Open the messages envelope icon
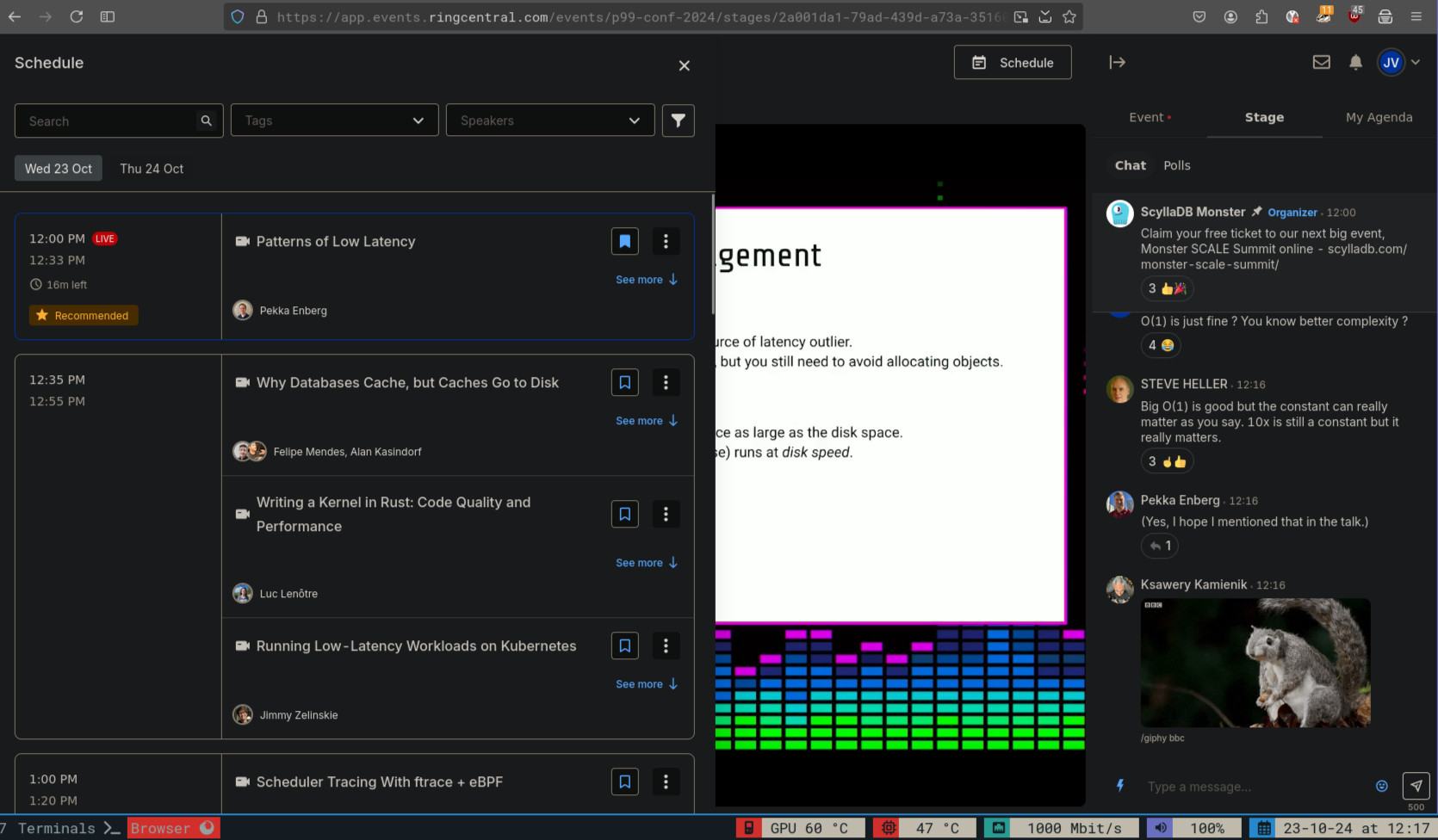This screenshot has height=840, width=1438. (1321, 62)
